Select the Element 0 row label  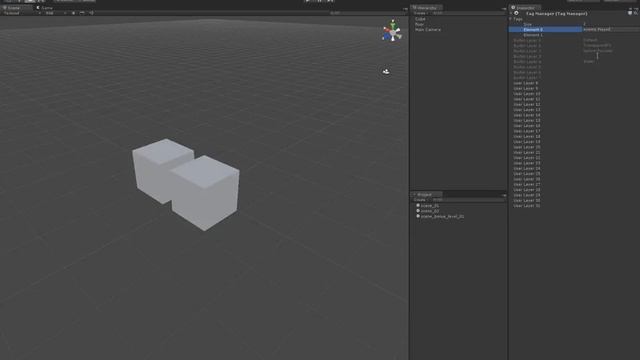533,29
